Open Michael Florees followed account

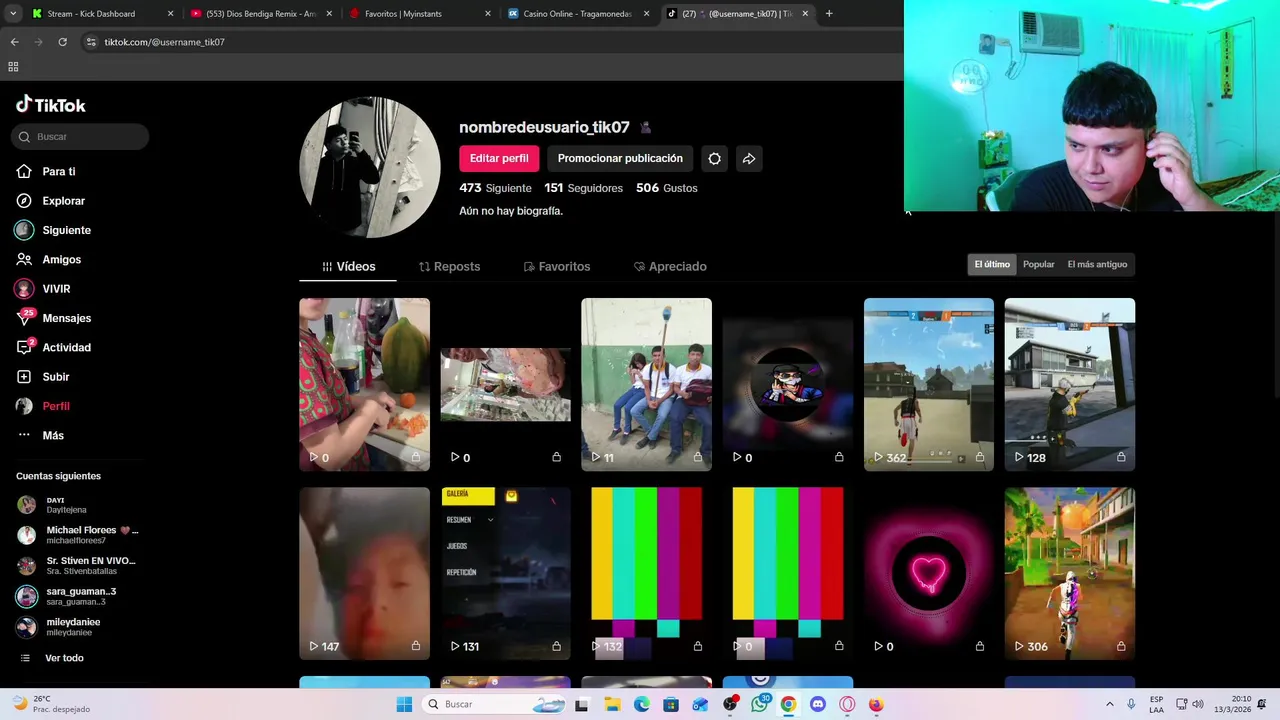(77, 535)
